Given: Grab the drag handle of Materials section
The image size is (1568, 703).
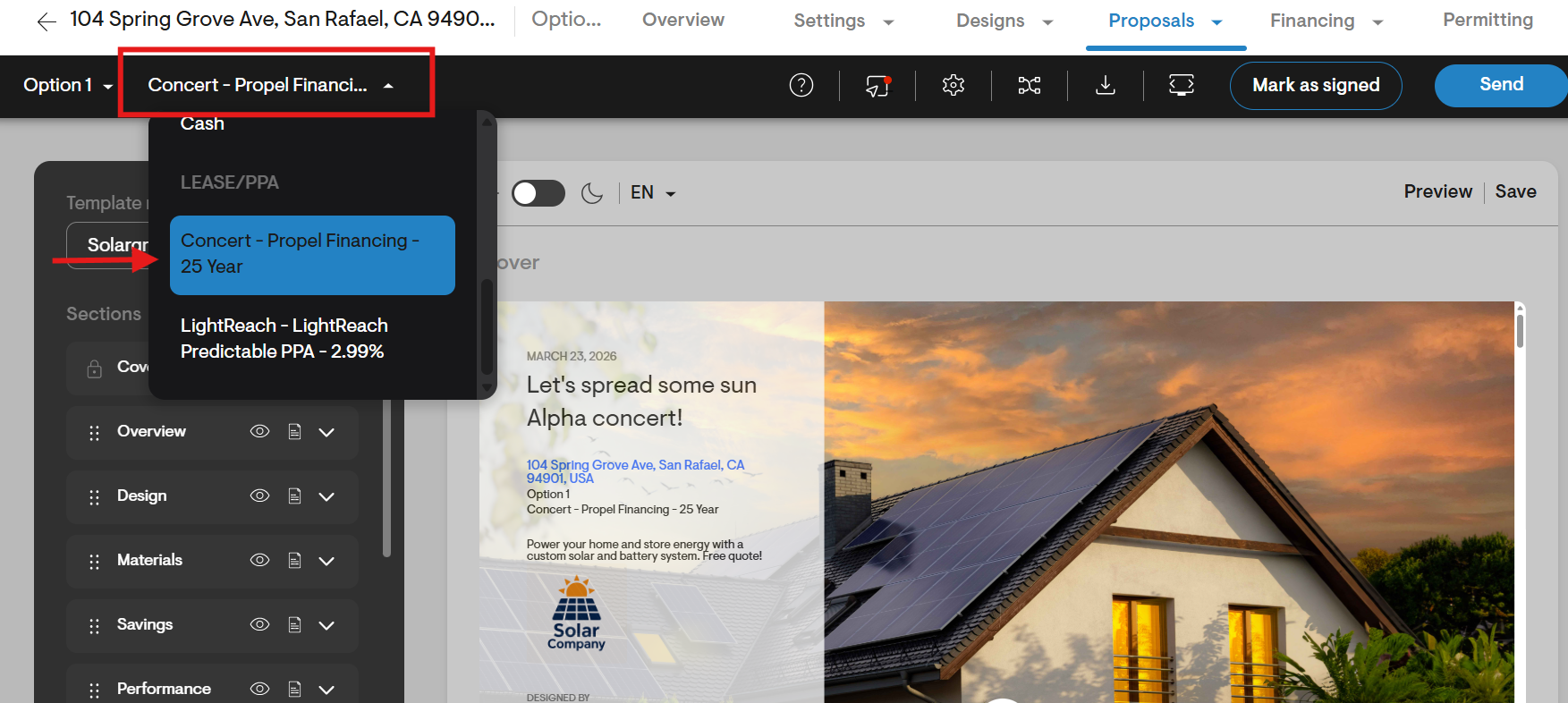Looking at the screenshot, I should point(94,562).
